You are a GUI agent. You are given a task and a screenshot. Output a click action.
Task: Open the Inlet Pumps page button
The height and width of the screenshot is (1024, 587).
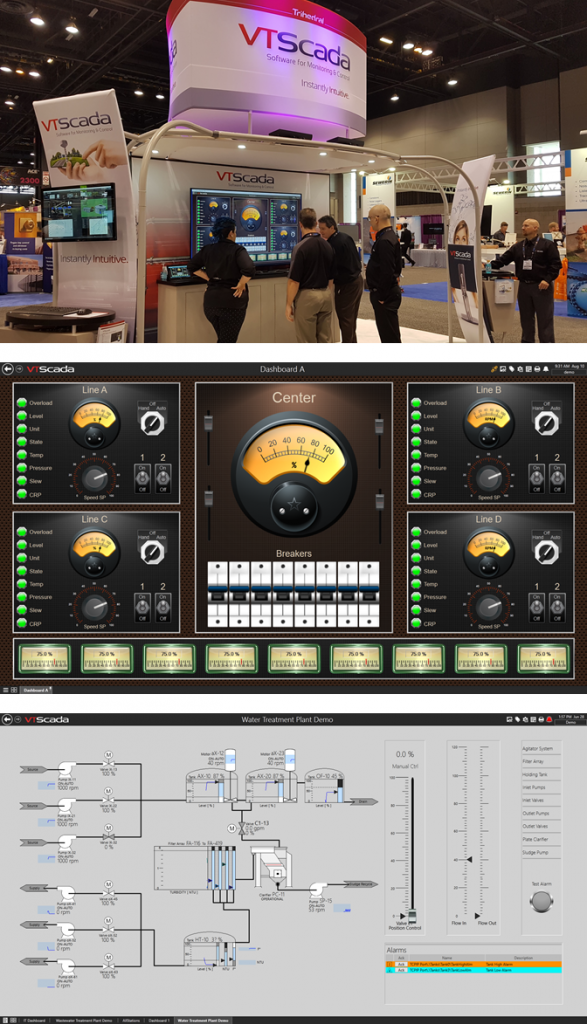pyautogui.click(x=541, y=788)
